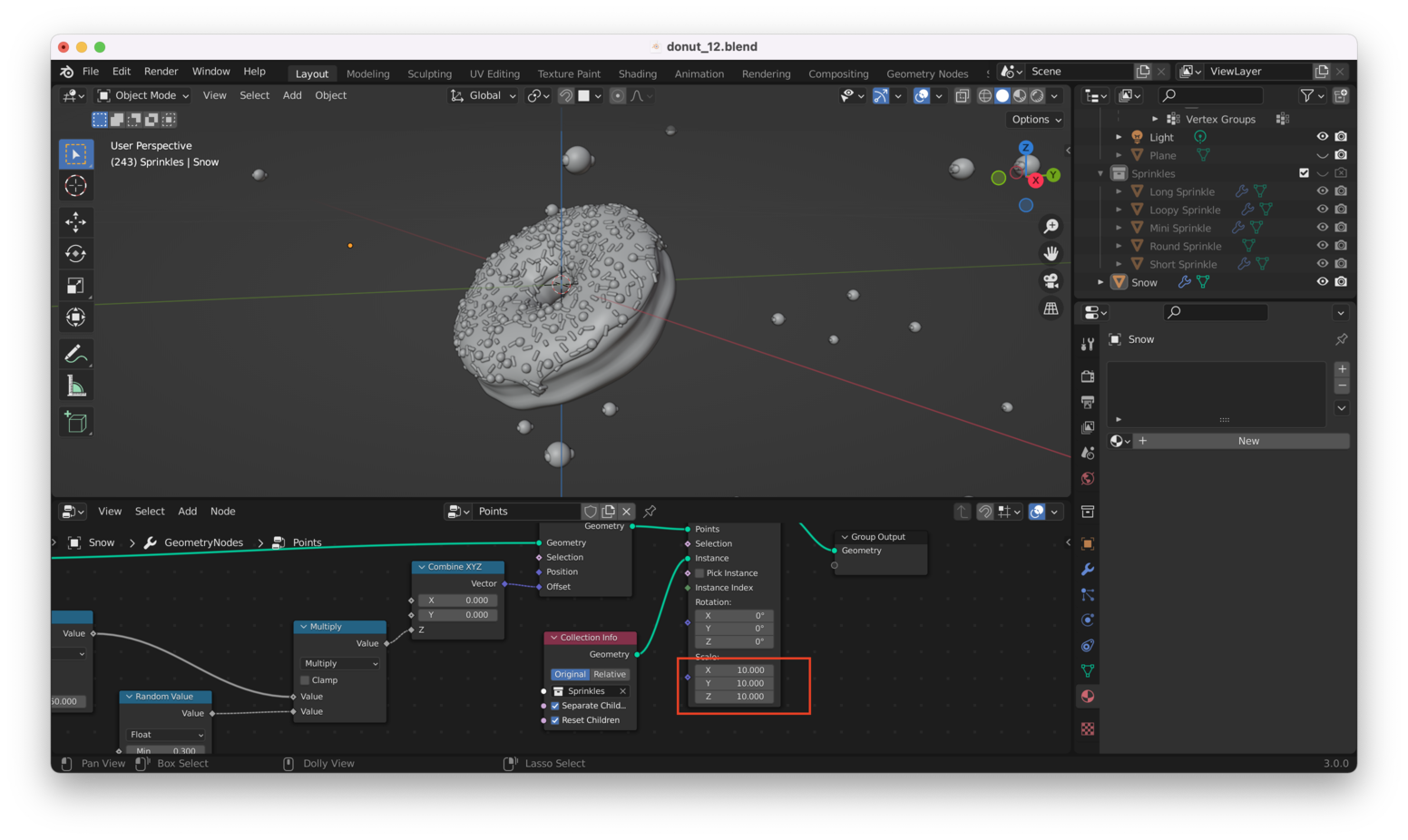Viewport: 1408px width, 840px height.
Task: Uncheck the Reset Children checkbox
Action: point(555,720)
